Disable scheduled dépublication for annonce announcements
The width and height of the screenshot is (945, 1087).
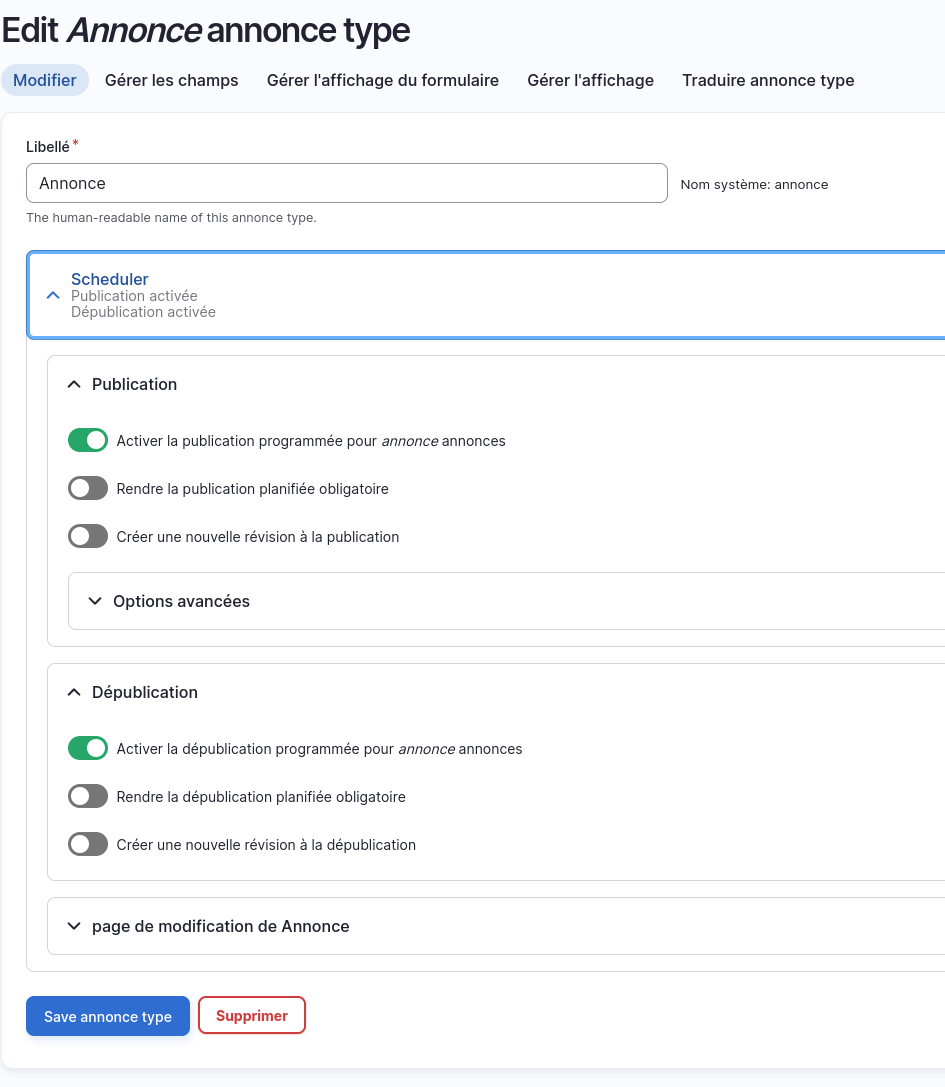coord(88,748)
